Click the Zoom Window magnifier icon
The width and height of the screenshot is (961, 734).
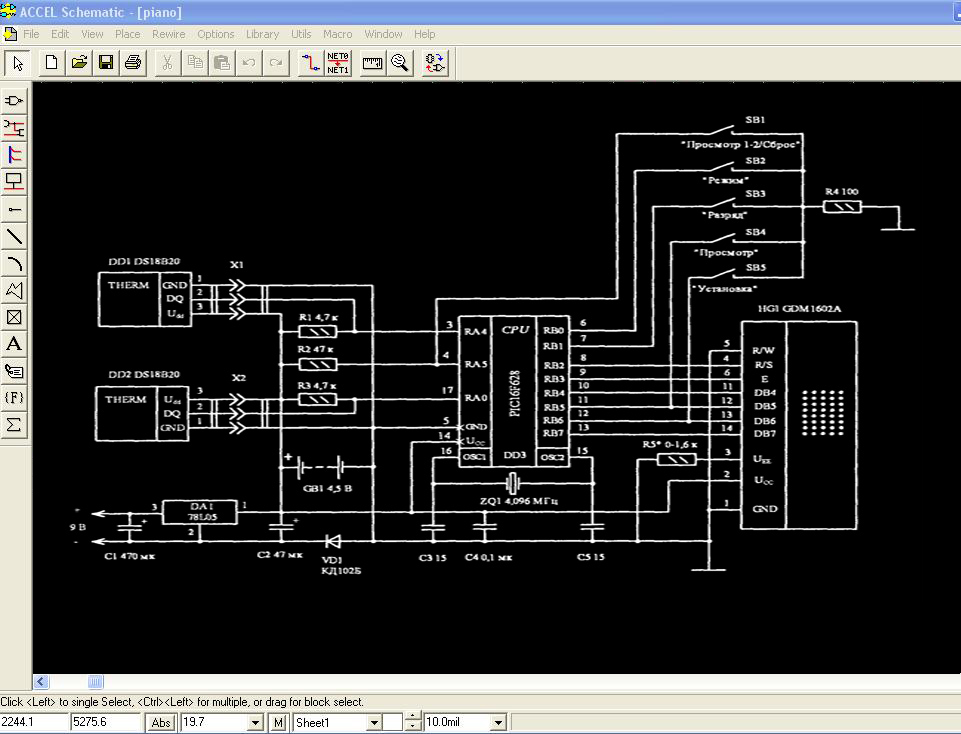[x=400, y=63]
